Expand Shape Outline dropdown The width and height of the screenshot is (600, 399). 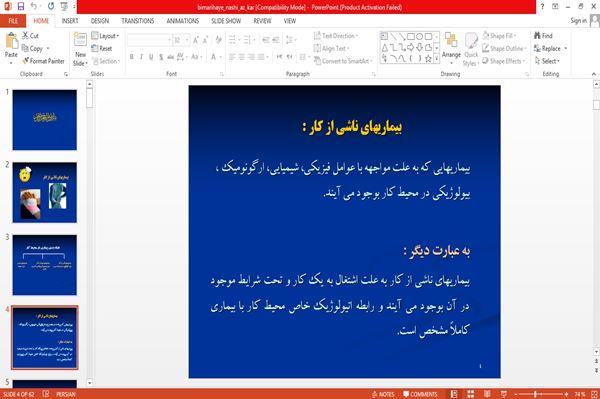[x=504, y=48]
